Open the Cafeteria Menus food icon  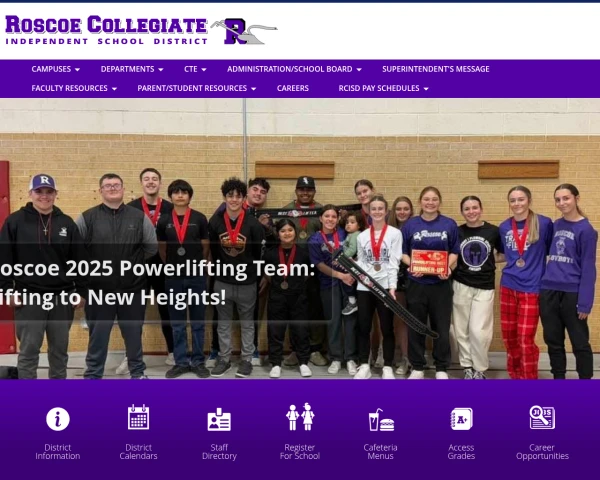381,420
